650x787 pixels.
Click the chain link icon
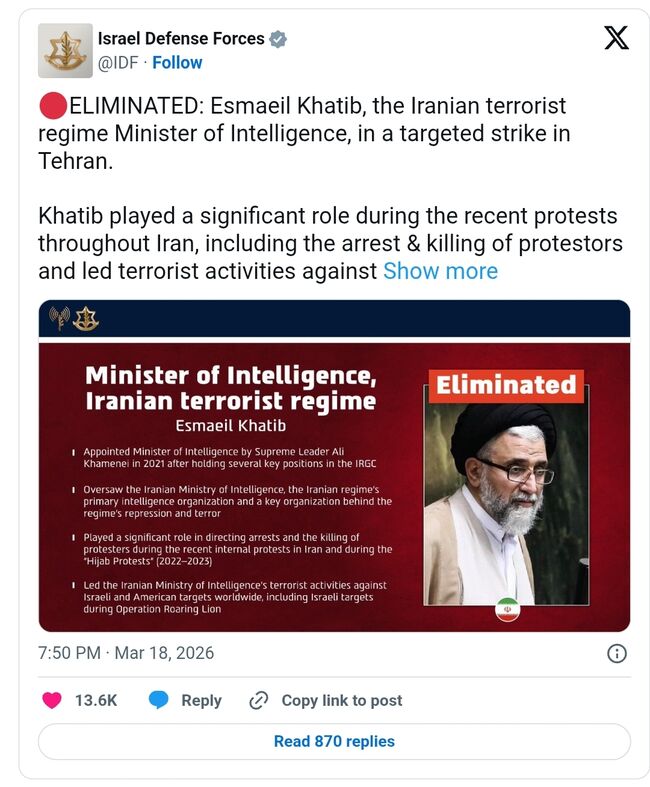pos(259,700)
